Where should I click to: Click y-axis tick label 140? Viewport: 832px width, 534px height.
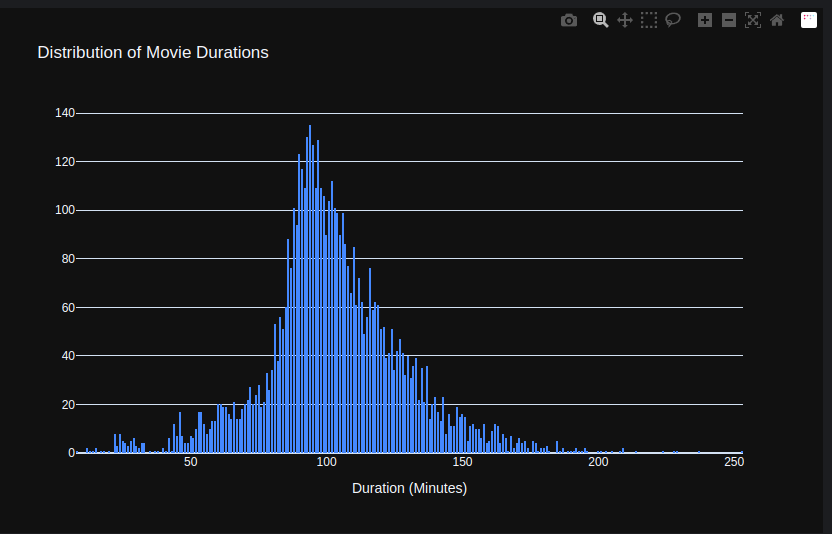coord(65,113)
